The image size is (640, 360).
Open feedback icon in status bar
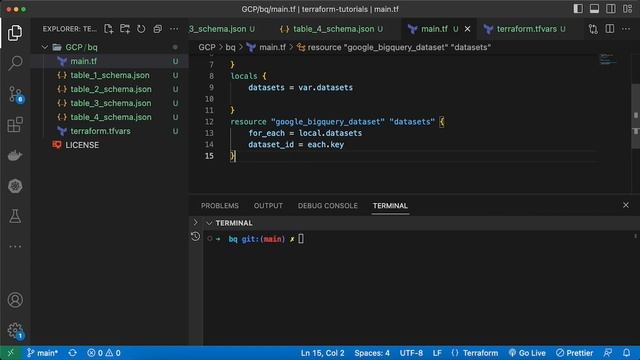608,353
